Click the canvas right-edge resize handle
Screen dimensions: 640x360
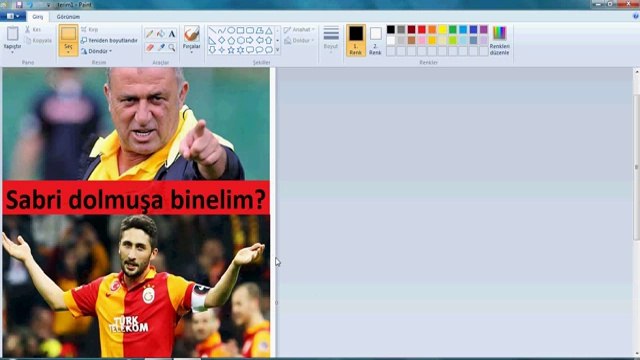point(276,303)
